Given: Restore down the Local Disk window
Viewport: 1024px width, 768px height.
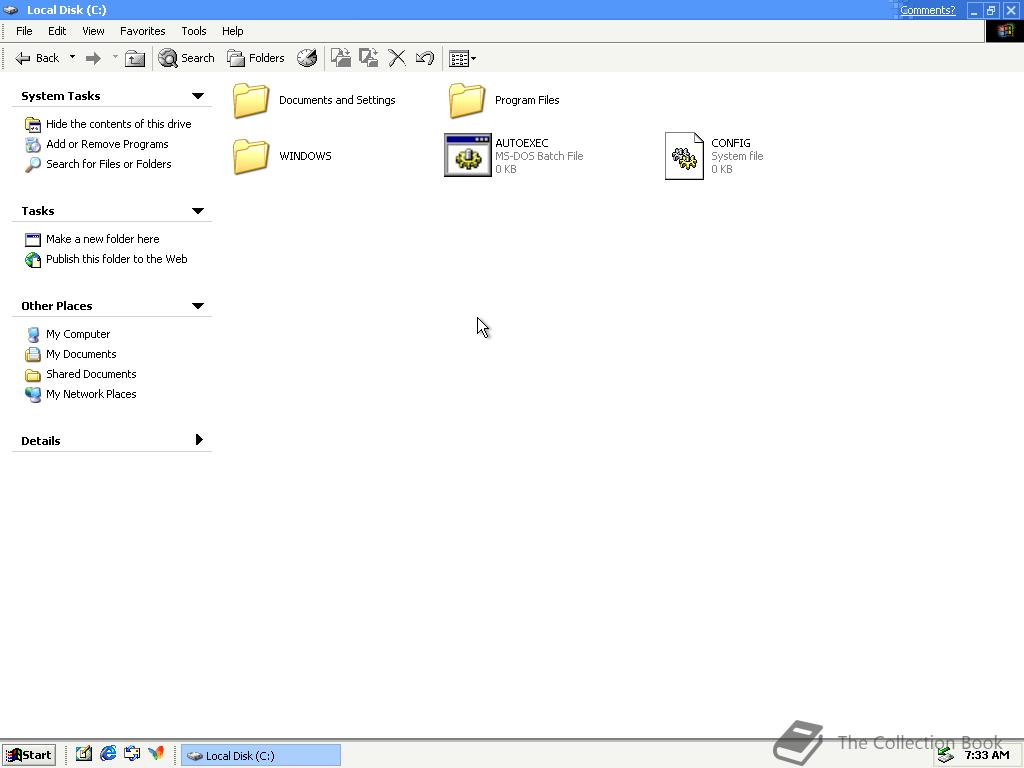Looking at the screenshot, I should pyautogui.click(x=991, y=10).
